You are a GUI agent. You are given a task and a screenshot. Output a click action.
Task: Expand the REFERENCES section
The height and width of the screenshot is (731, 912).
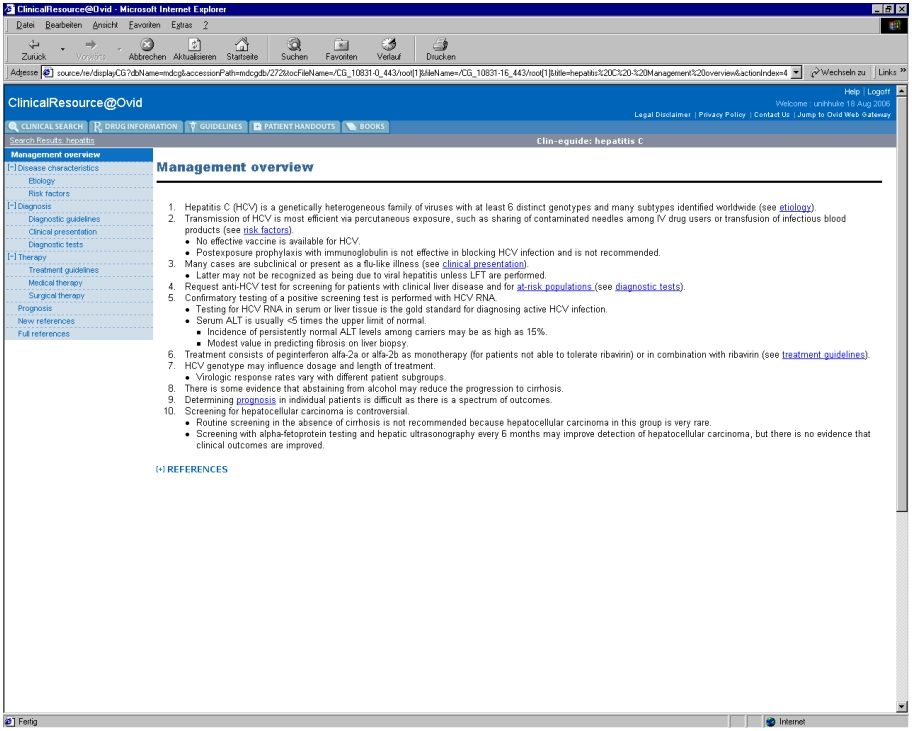click(x=161, y=469)
